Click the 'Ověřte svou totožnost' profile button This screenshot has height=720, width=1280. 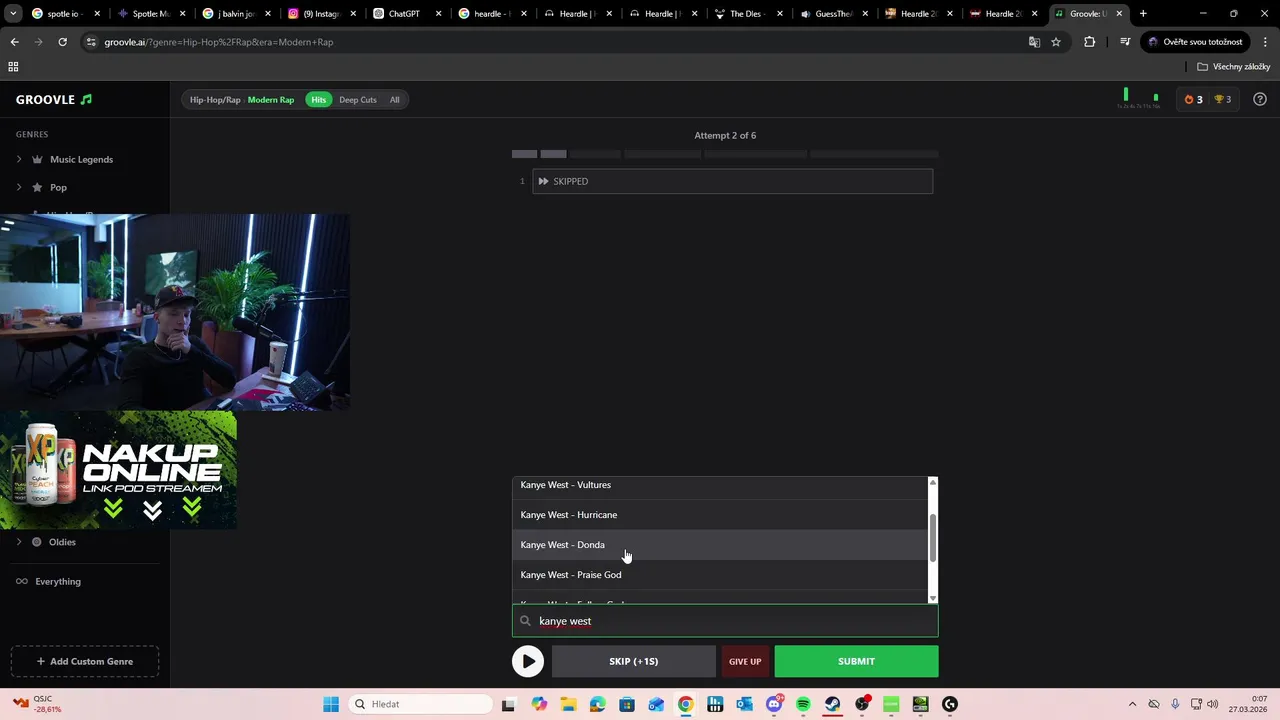click(x=1195, y=42)
